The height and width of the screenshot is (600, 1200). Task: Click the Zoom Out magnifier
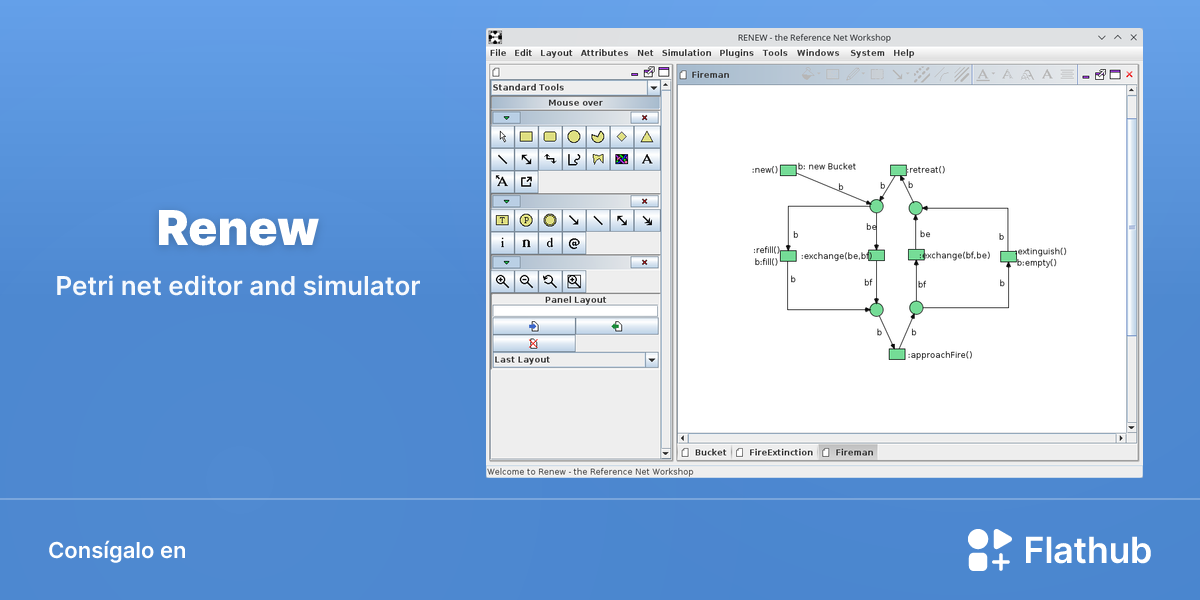click(x=526, y=281)
